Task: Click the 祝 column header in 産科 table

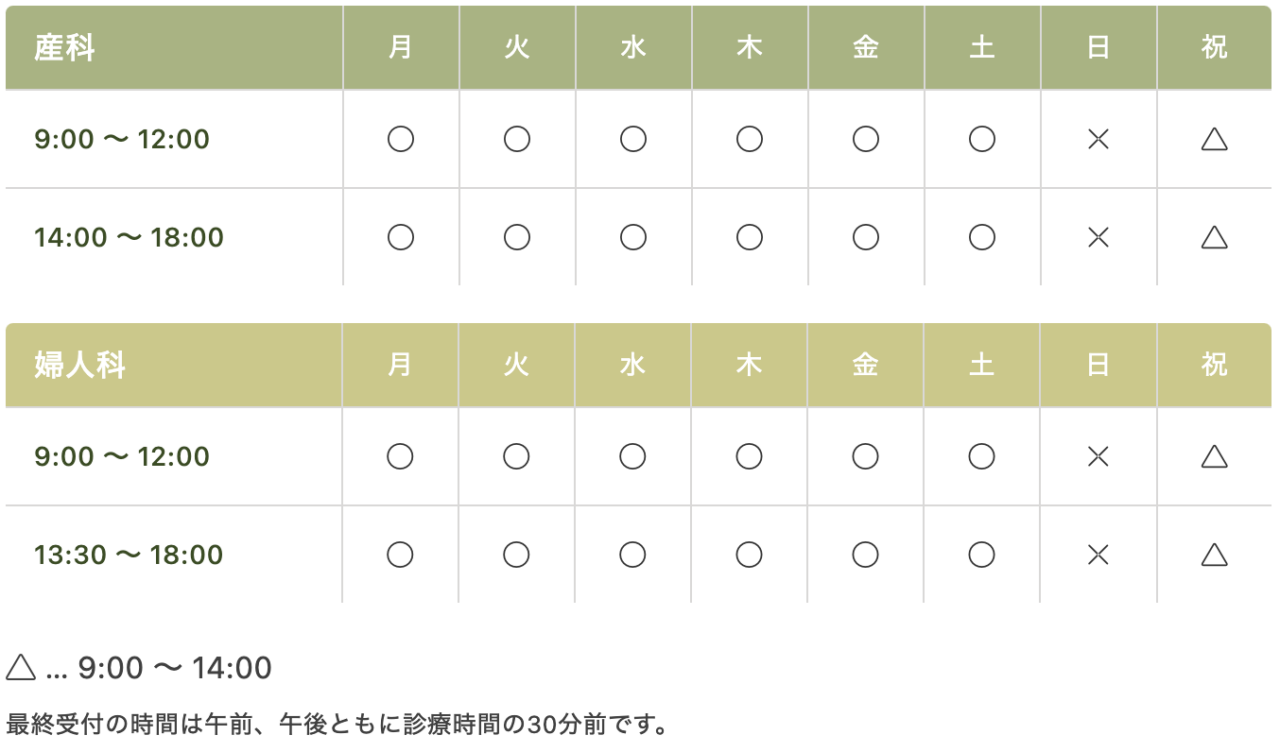Action: 1214,48
